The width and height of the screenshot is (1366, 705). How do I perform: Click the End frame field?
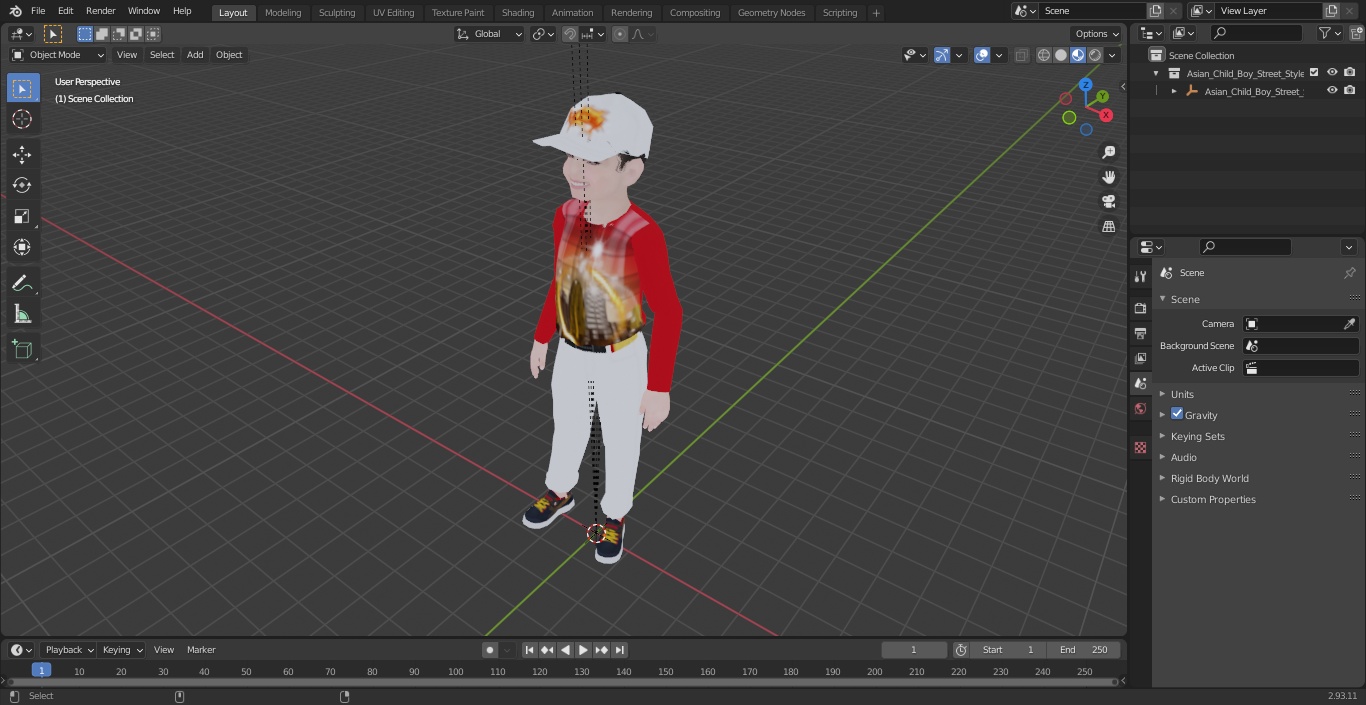point(1084,650)
